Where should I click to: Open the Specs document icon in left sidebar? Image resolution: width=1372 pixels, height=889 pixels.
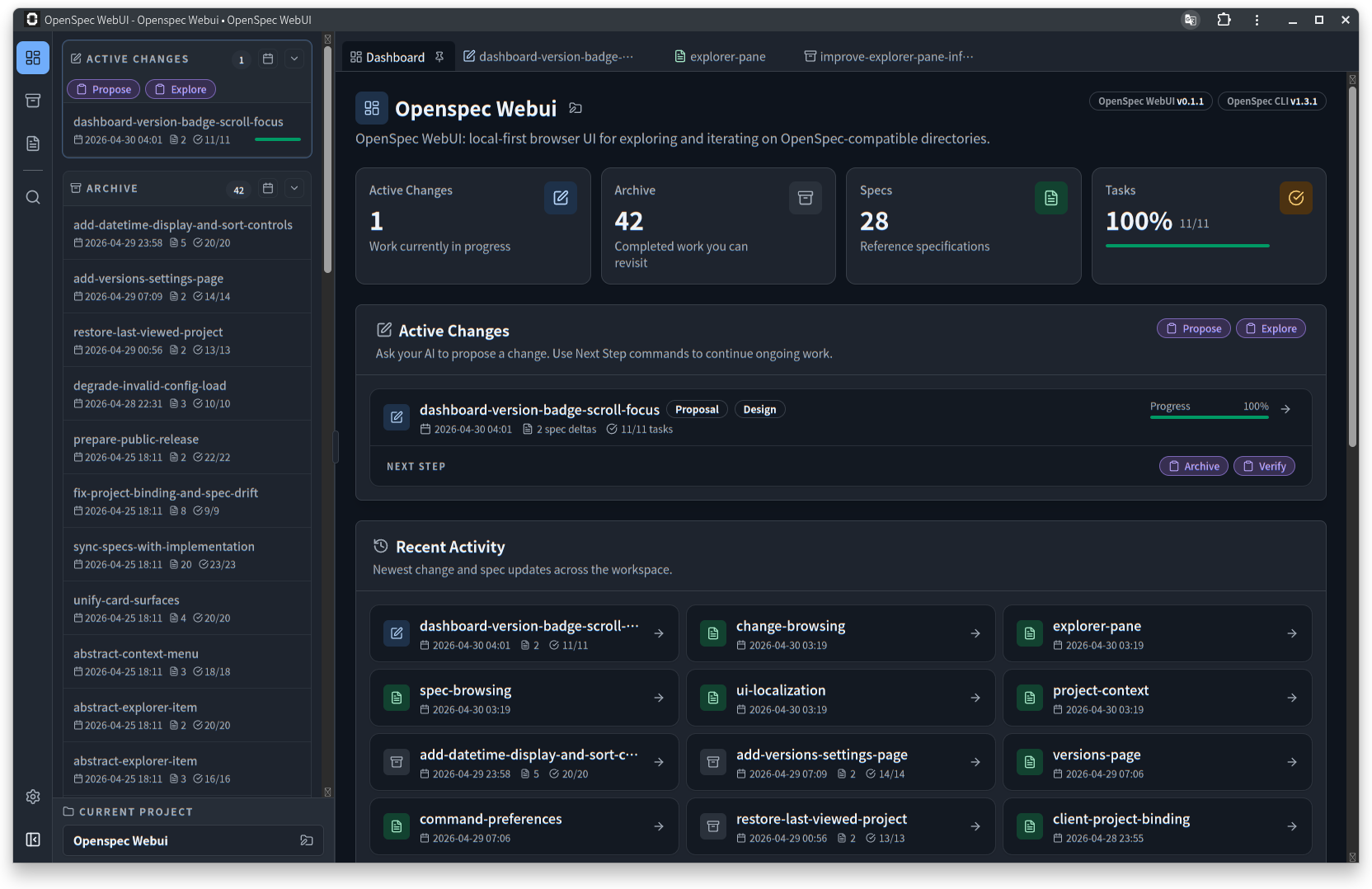(x=33, y=143)
